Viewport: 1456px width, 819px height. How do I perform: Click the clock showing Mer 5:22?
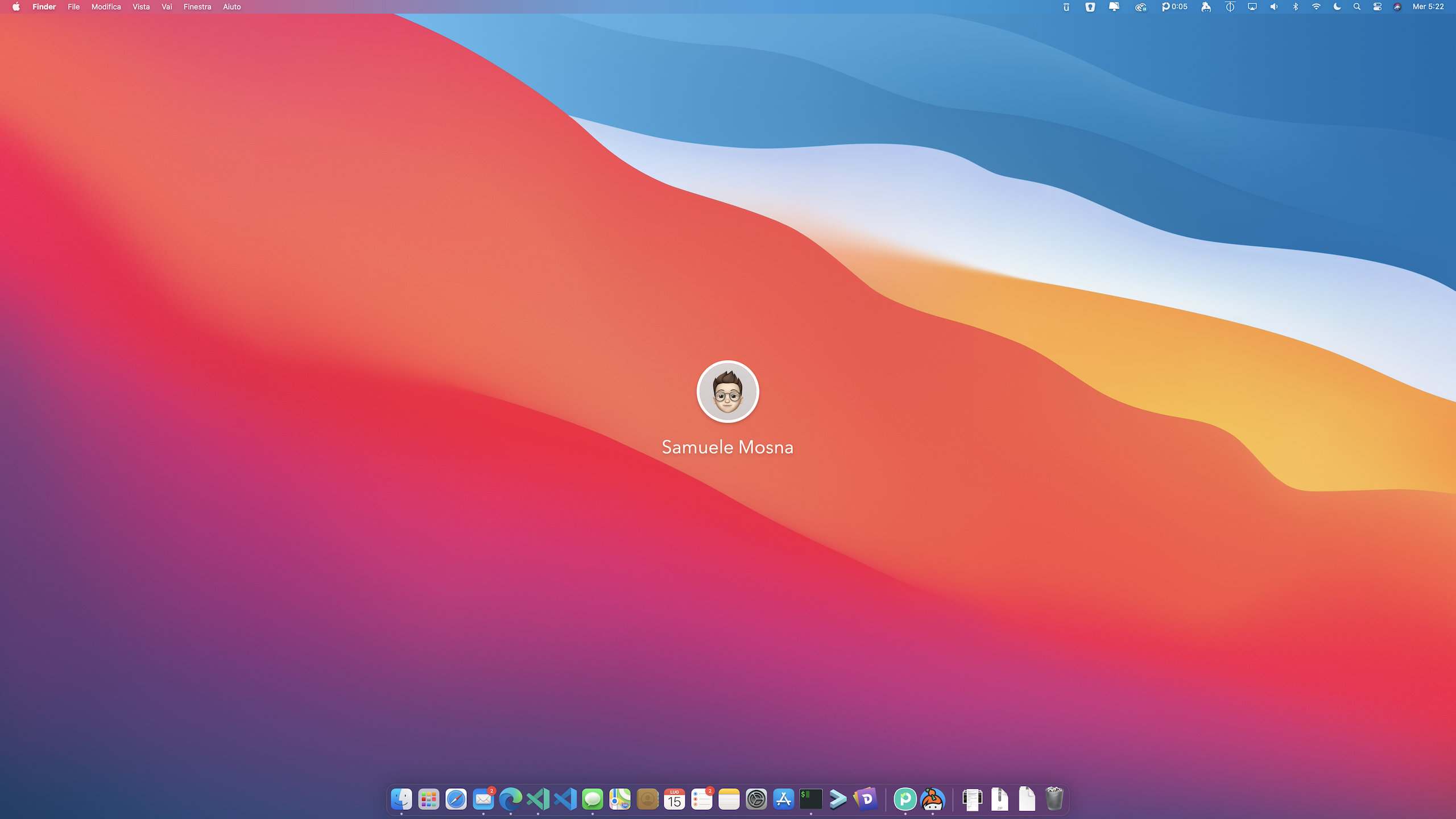(x=1428, y=7)
